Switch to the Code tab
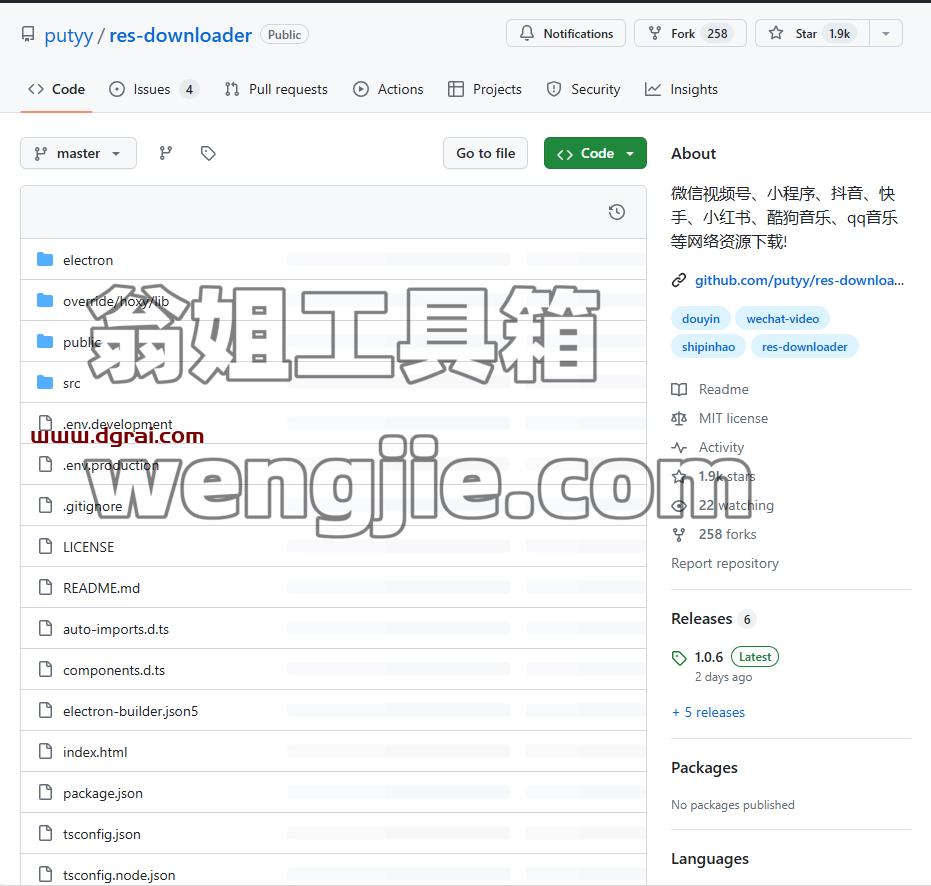Screen dimensions: 931x886 click(56, 89)
